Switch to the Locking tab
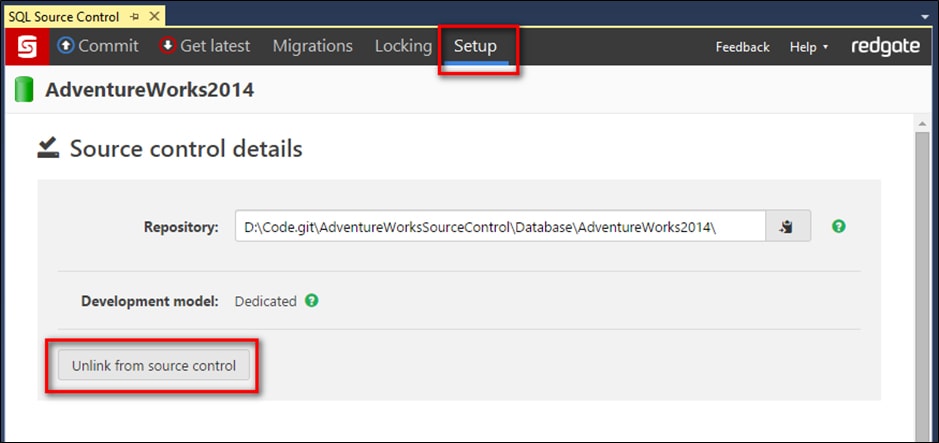This screenshot has width=939, height=443. pos(403,46)
